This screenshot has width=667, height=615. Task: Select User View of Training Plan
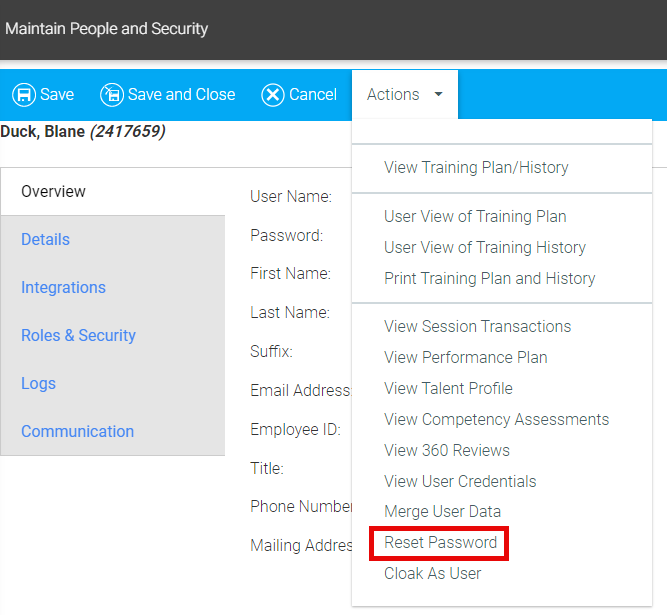tap(475, 216)
